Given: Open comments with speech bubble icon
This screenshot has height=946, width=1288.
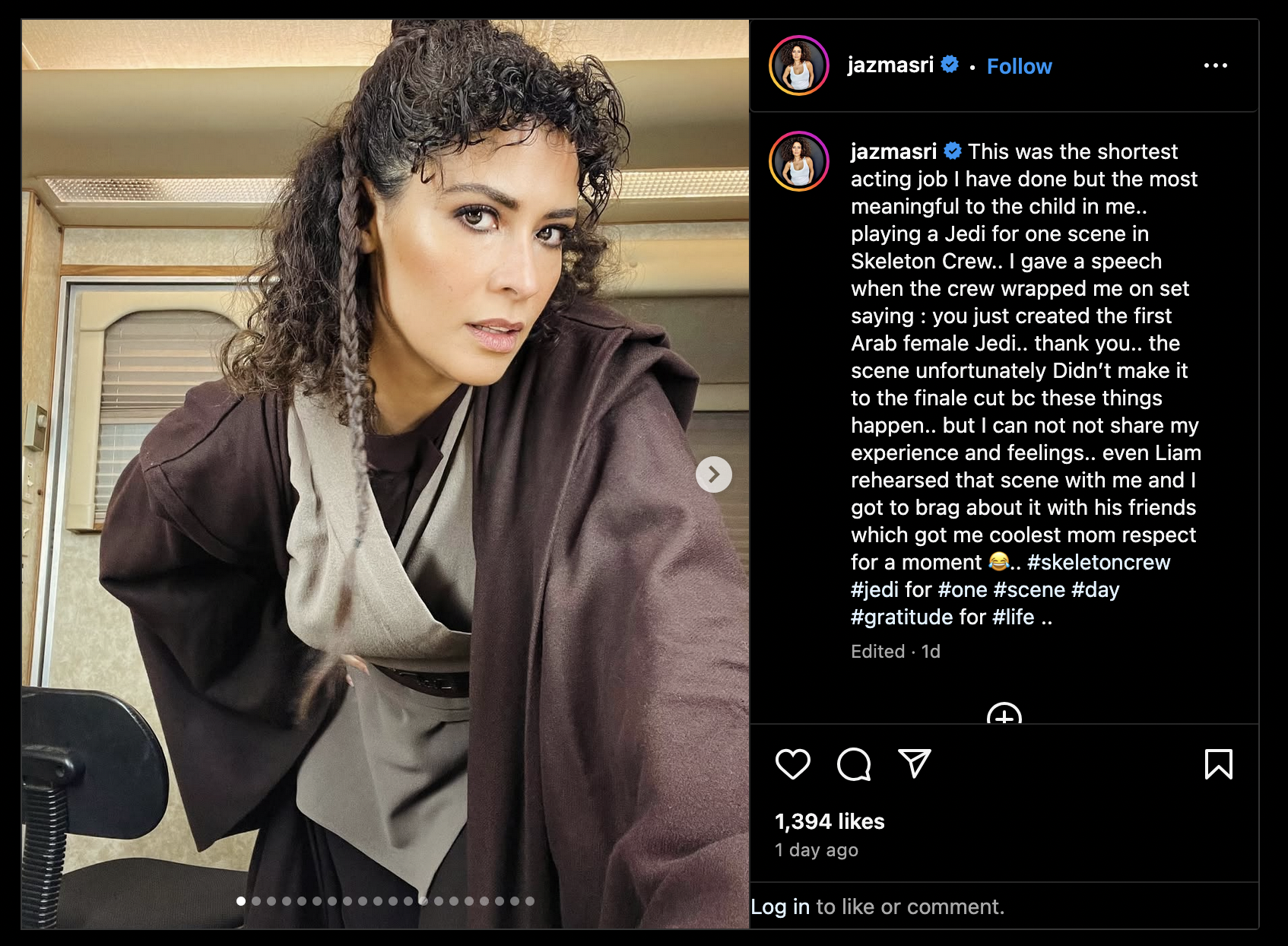Looking at the screenshot, I should pyautogui.click(x=854, y=764).
